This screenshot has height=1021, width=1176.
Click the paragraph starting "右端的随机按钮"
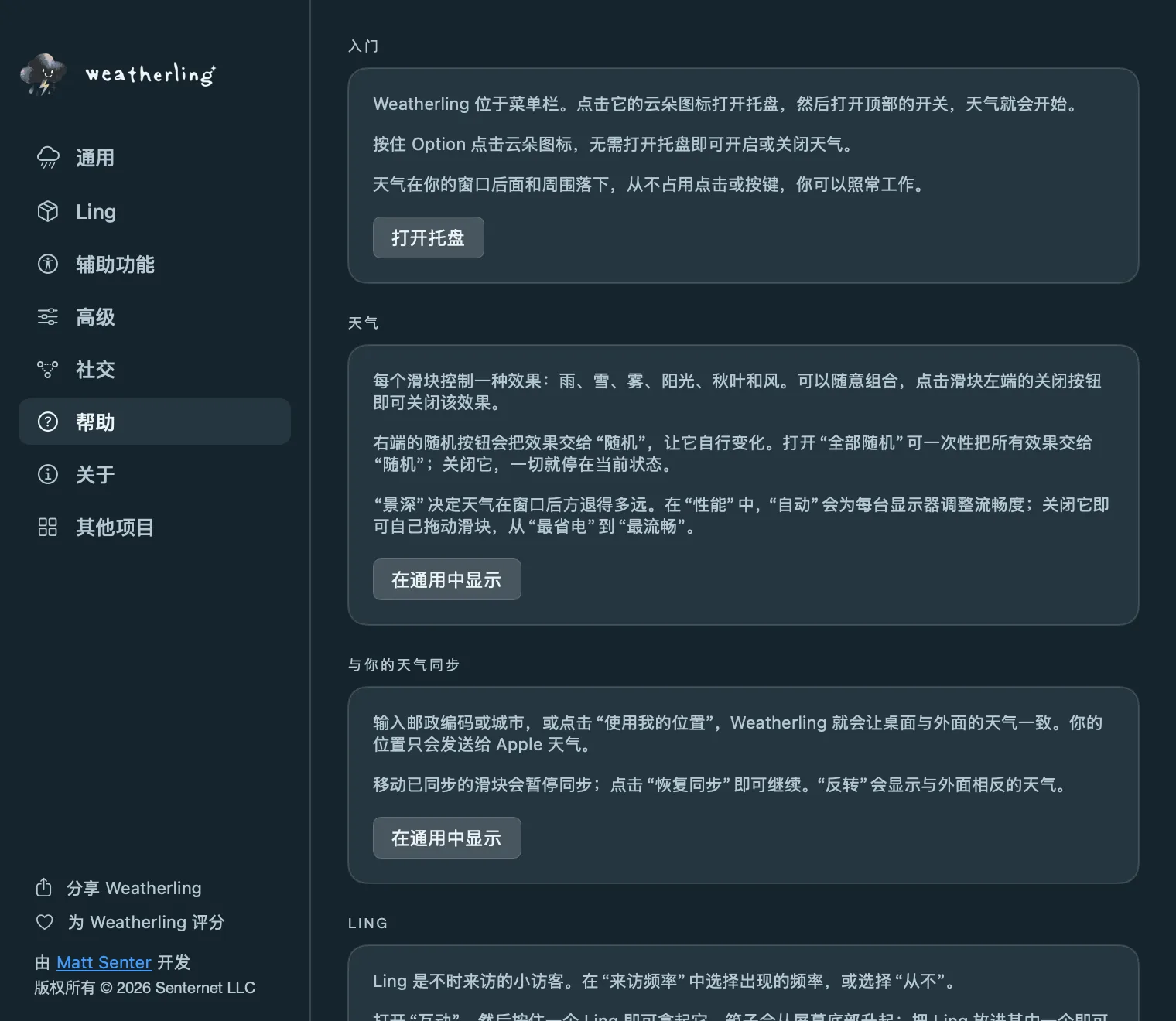coord(733,453)
